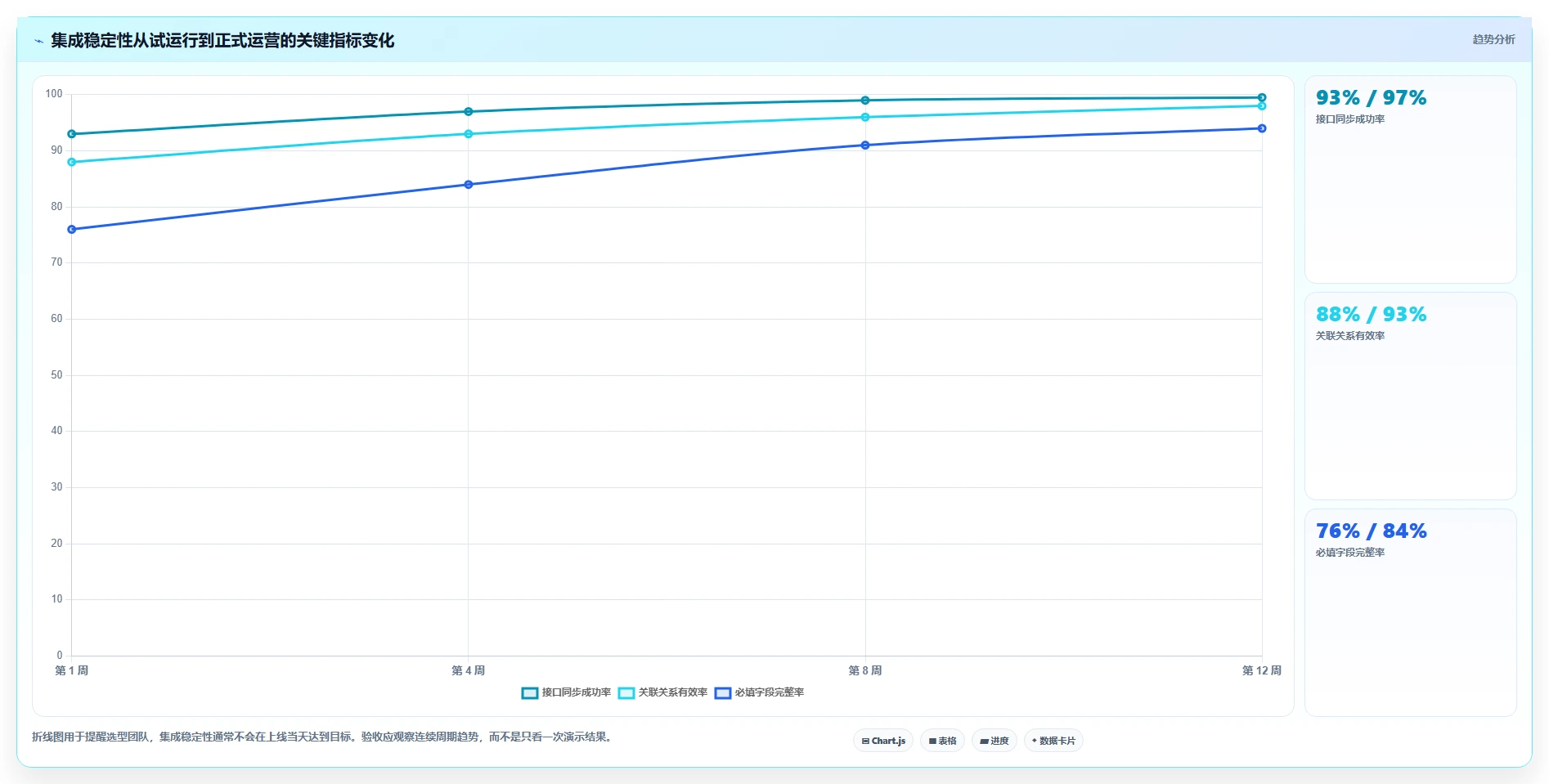Viewport: 1549px width, 784px height.
Task: Click the 必填字段完整率 legend color box
Action: pos(723,693)
